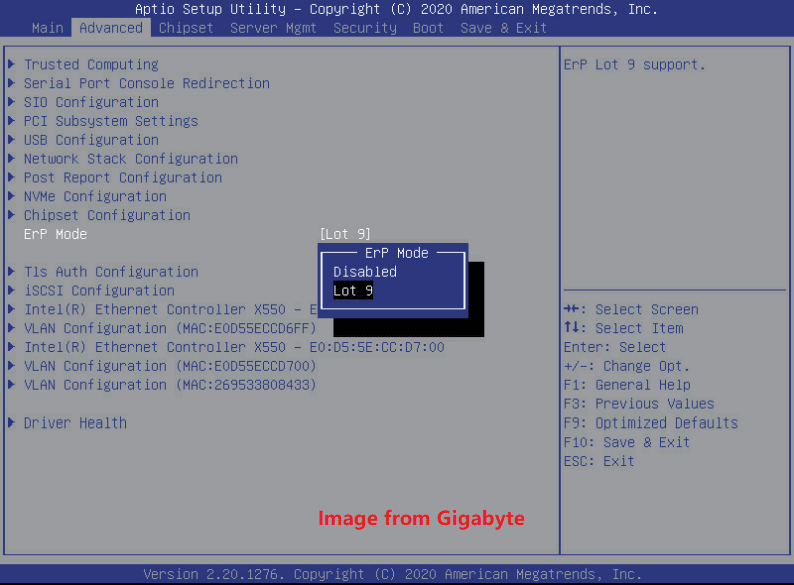Switch to the Main tab
The width and height of the screenshot is (794, 585).
pyautogui.click(x=48, y=28)
